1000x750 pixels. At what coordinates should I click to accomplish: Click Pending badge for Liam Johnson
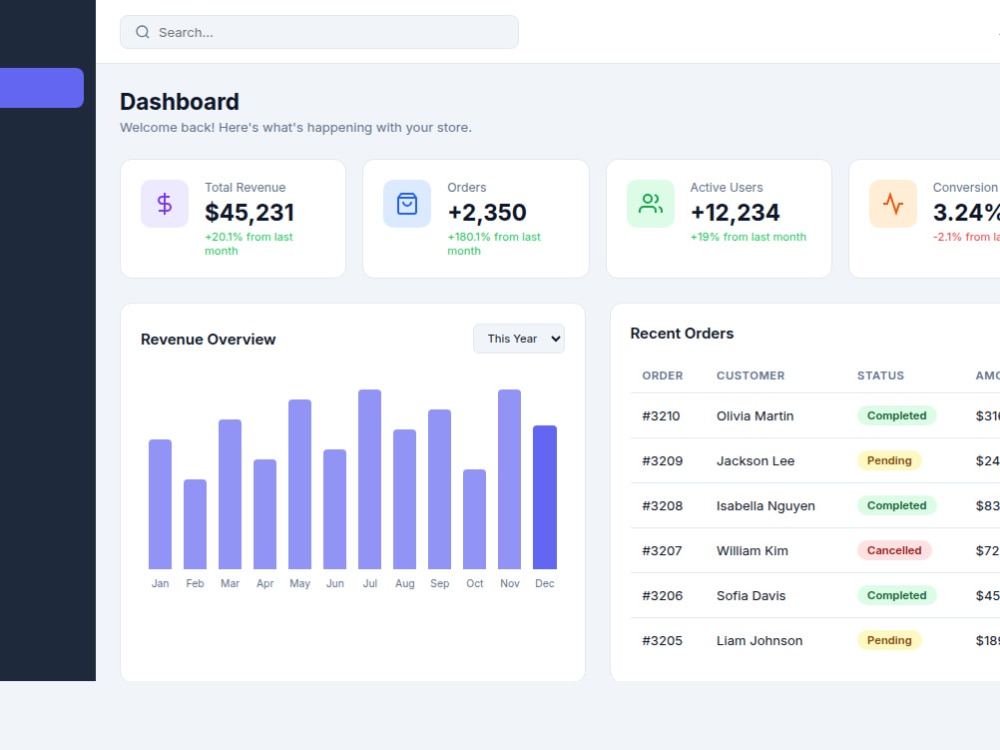(889, 640)
